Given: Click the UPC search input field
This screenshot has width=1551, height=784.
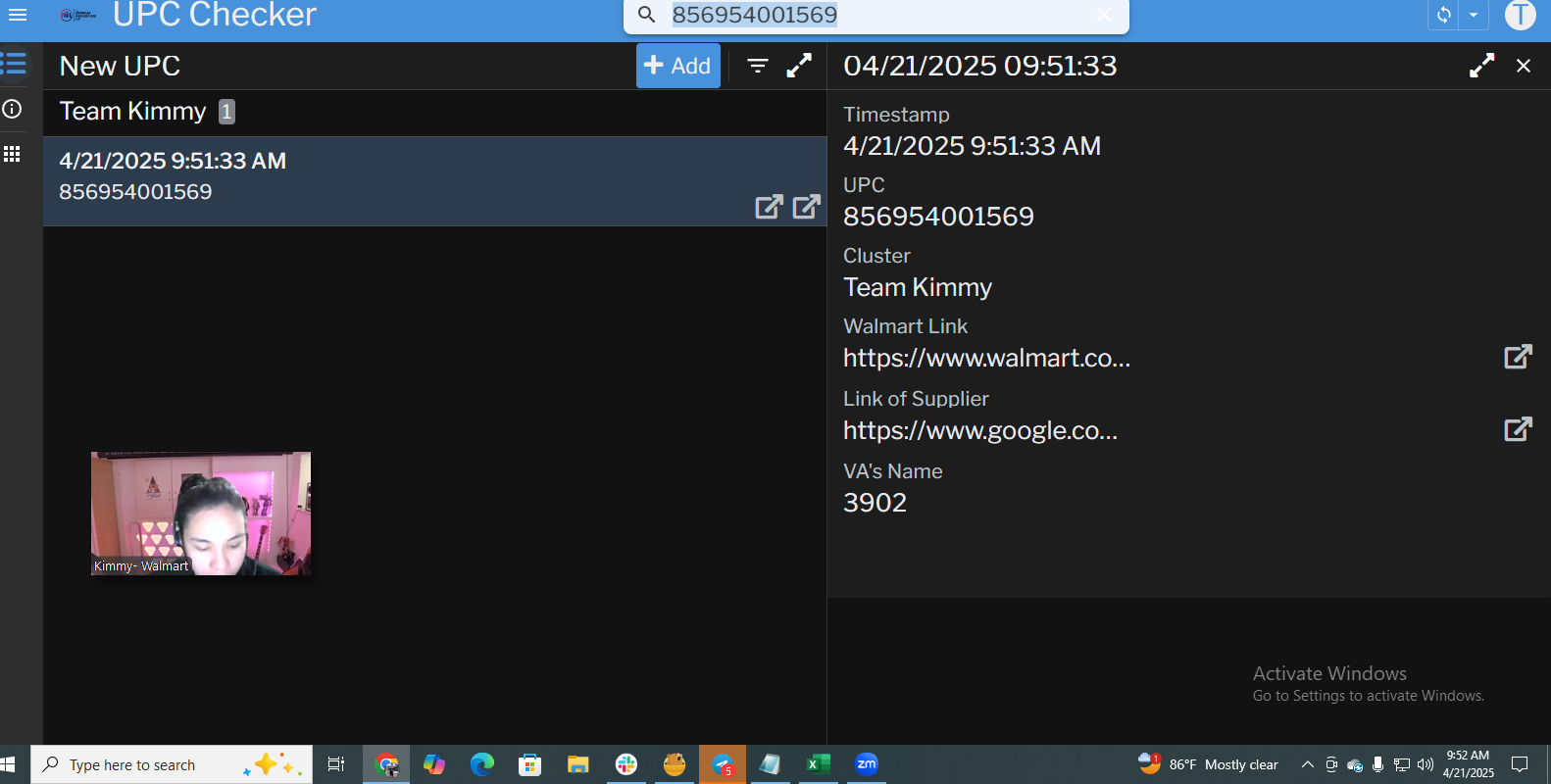Looking at the screenshot, I should [x=873, y=15].
